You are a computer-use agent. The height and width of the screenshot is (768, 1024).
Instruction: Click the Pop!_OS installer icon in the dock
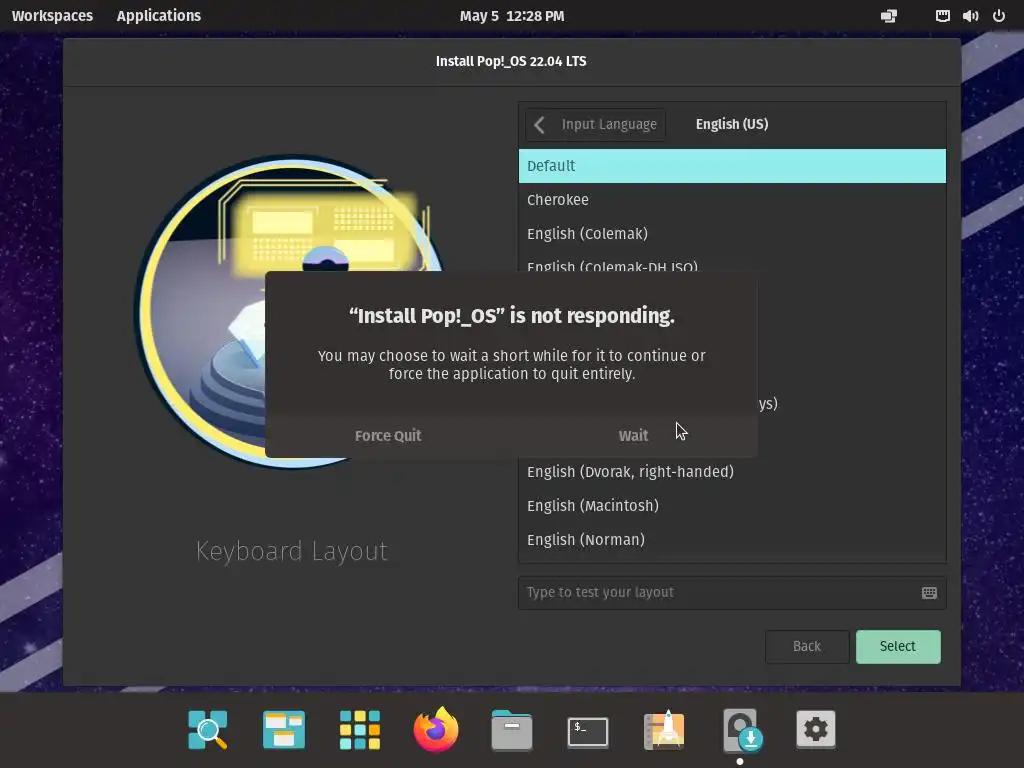741,729
